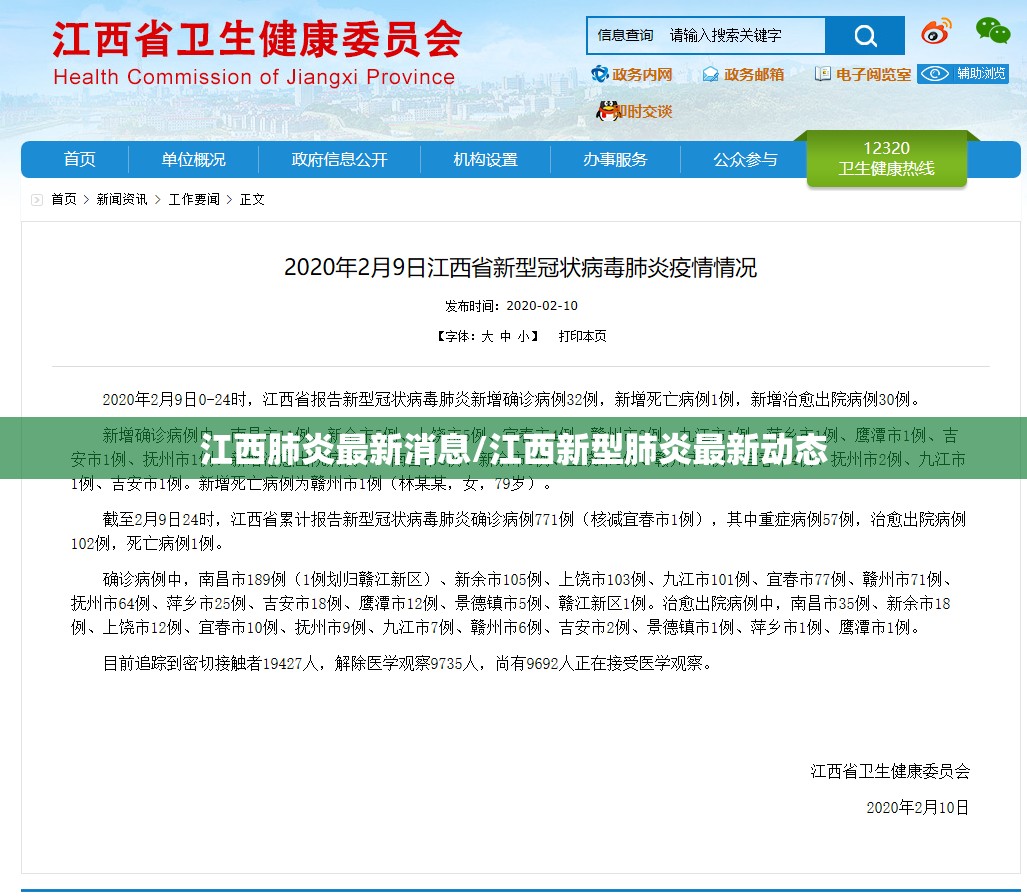Click the breadcrumb 新闻资讯 link
Screen dimensions: 1027x896
122,199
